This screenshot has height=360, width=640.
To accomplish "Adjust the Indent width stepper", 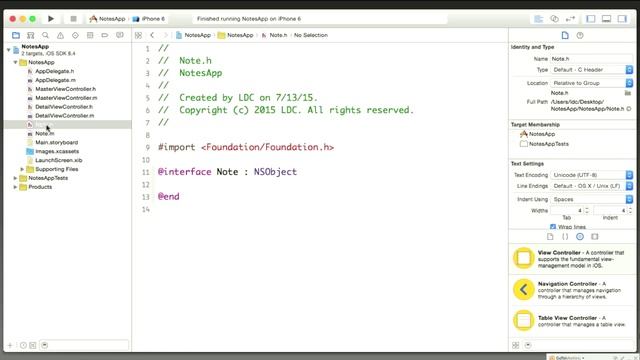I will pos(630,211).
